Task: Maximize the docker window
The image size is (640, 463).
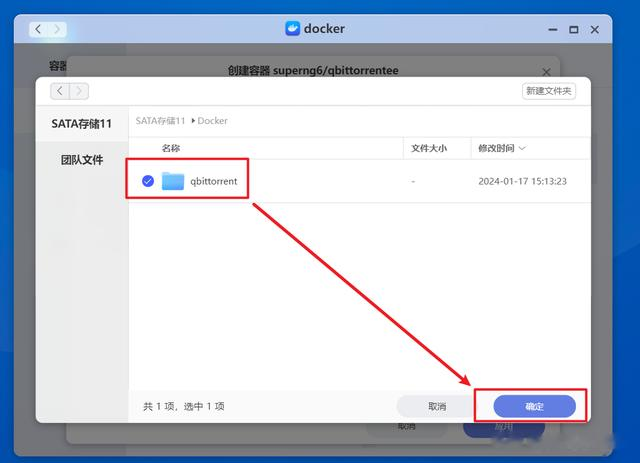Action: point(573,29)
